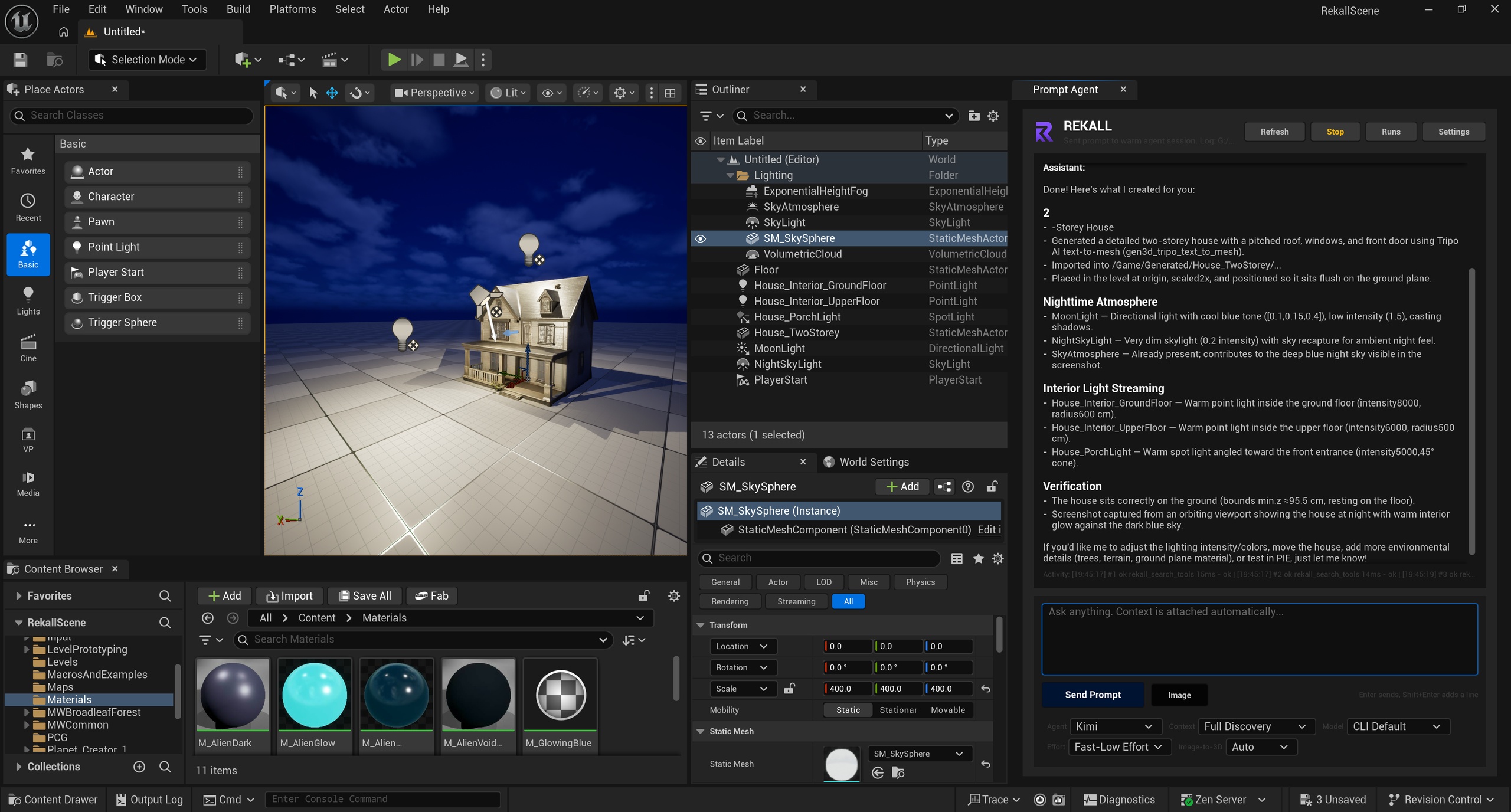Open the Selection Mode dropdown
Viewport: 1511px width, 812px height.
click(147, 60)
